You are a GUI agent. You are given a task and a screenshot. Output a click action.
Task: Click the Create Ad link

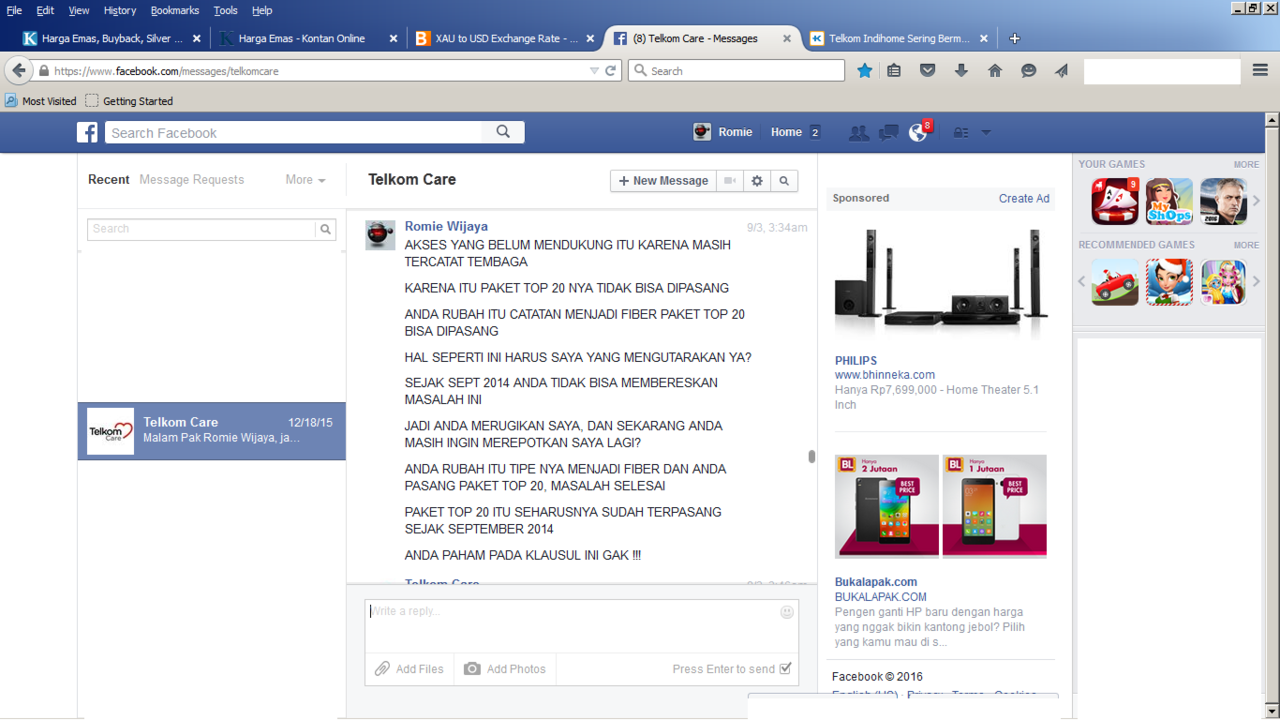(1024, 198)
